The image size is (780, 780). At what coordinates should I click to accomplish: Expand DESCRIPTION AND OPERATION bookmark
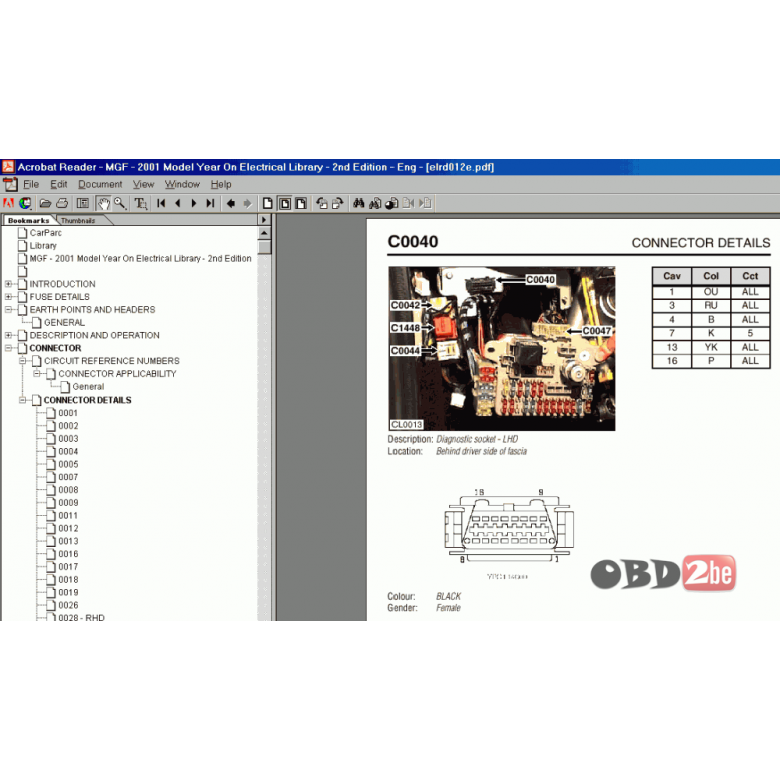[8, 335]
